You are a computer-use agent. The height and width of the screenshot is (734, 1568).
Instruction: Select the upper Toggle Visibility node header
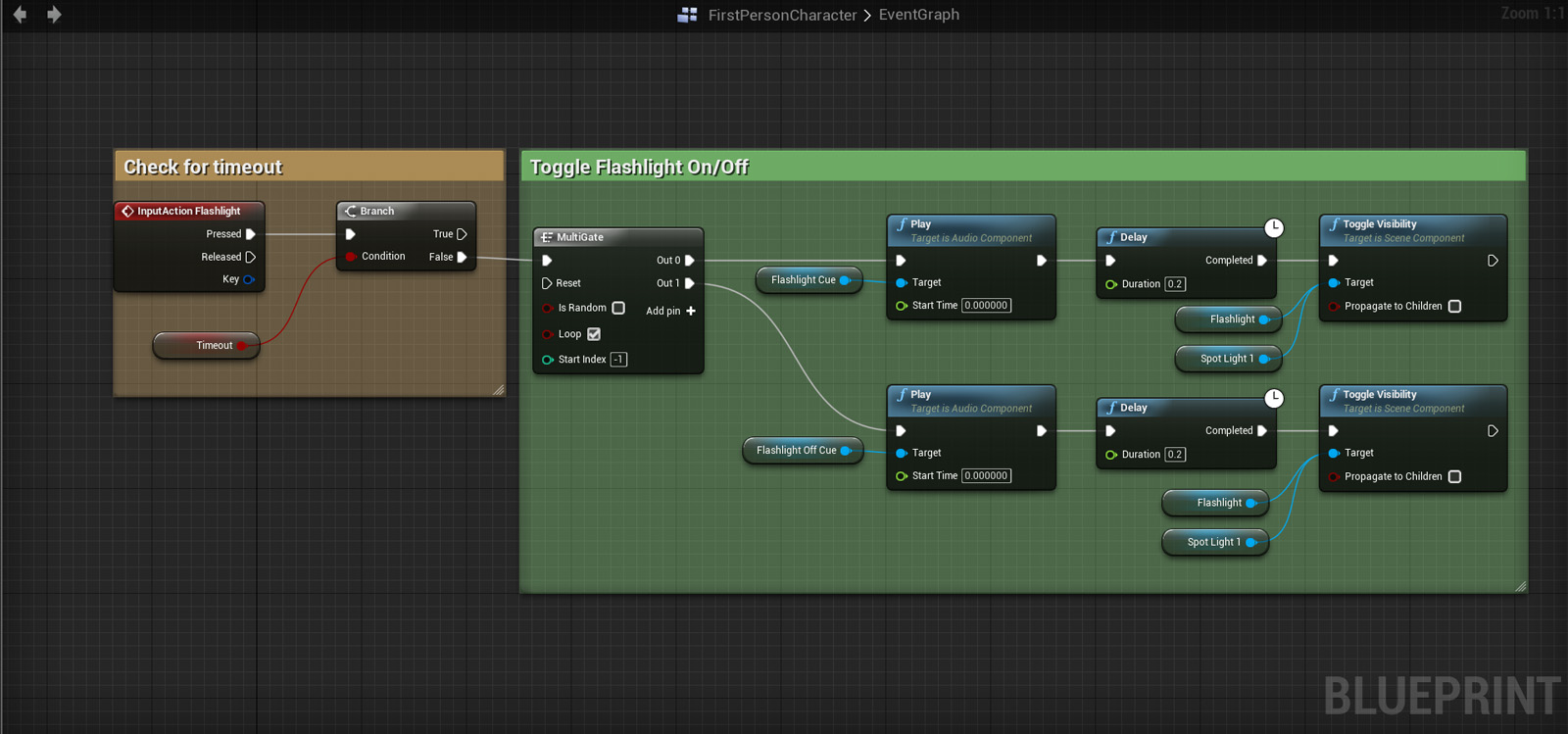click(x=1412, y=230)
